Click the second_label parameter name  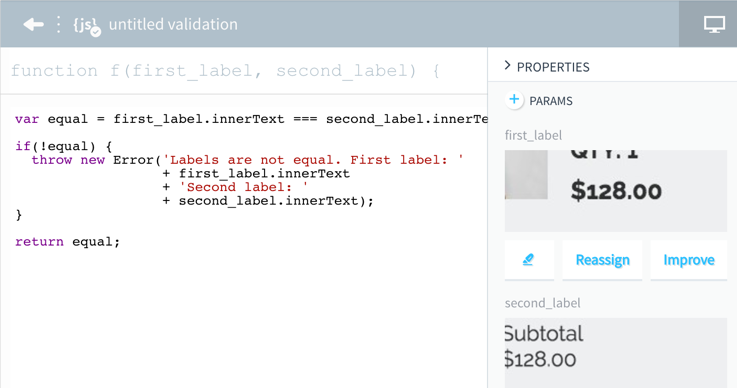point(542,303)
